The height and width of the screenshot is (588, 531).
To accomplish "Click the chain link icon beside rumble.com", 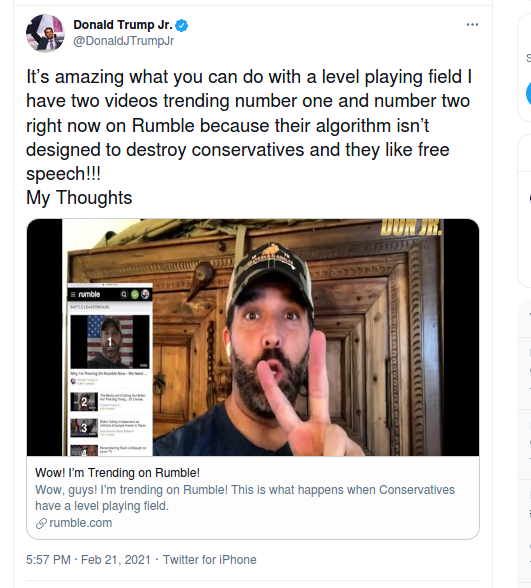I will 41,523.
